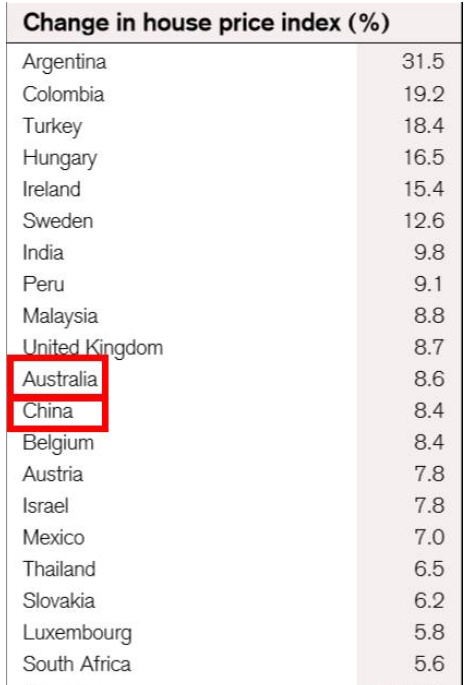Click the Luxembourg country label
Viewport: 466px width, 685px height.
tap(77, 633)
